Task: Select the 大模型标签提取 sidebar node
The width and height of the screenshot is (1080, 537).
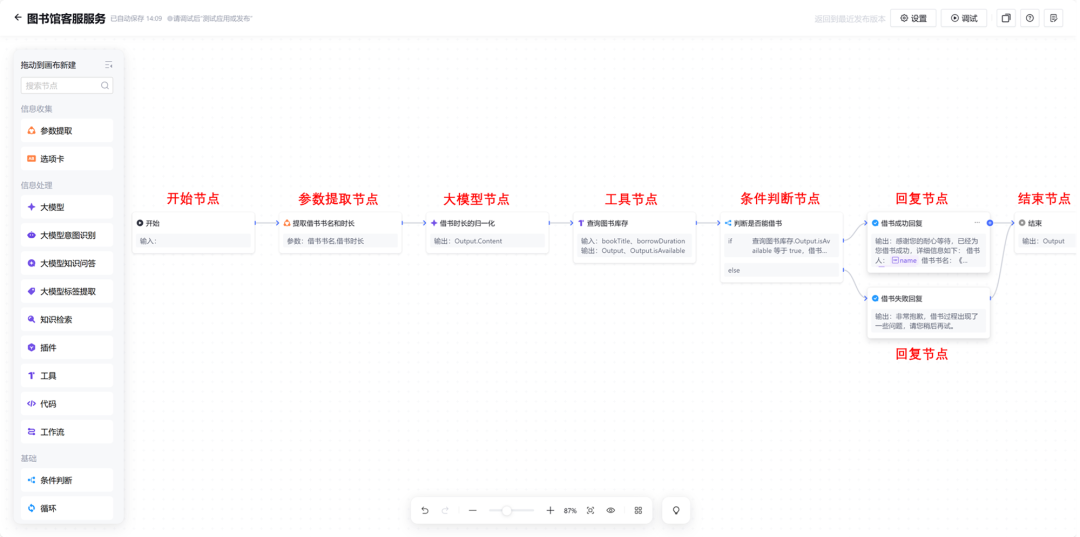Action: pos(67,291)
